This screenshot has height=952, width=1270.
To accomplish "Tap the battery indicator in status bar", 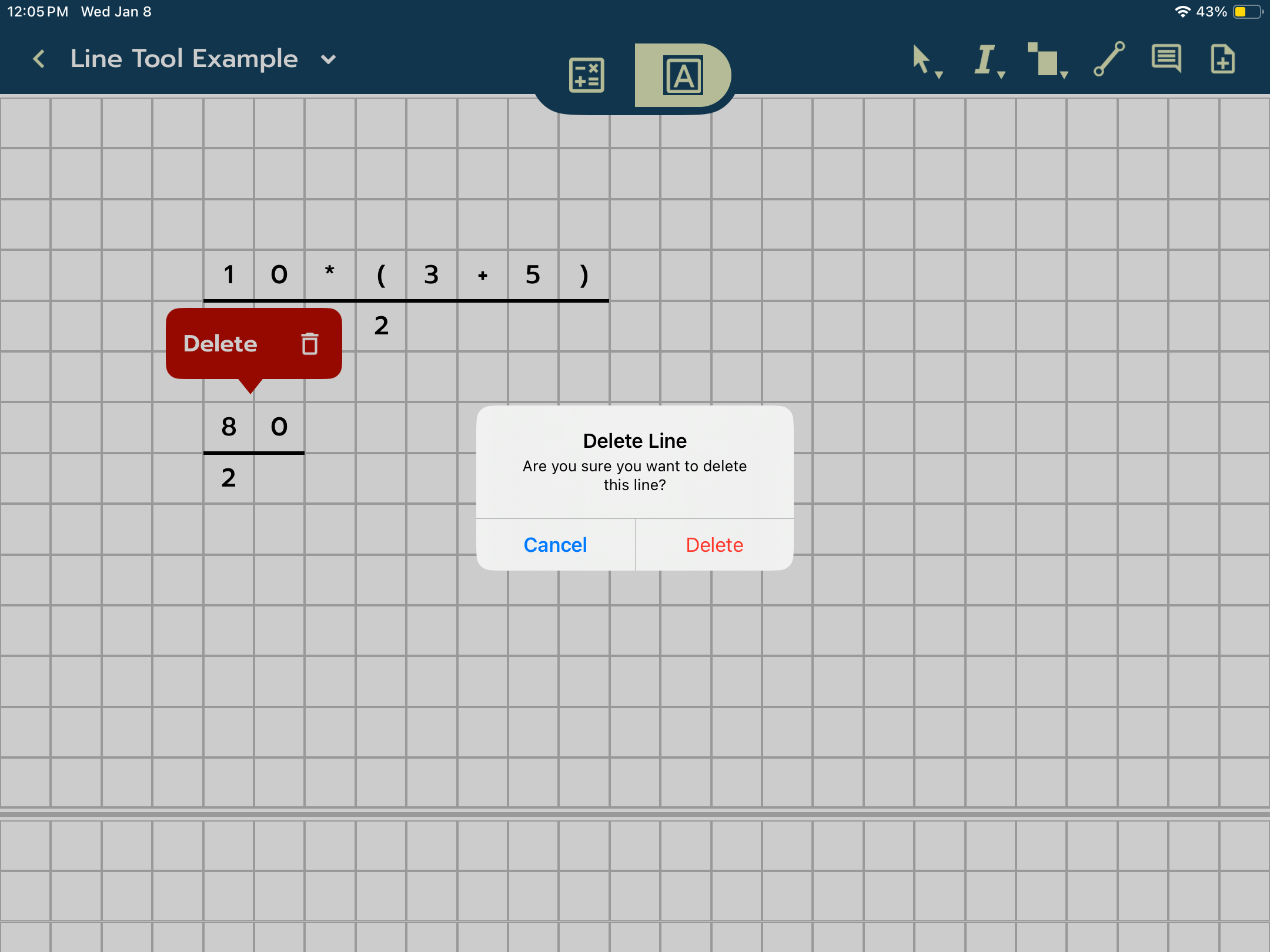I will [x=1246, y=12].
